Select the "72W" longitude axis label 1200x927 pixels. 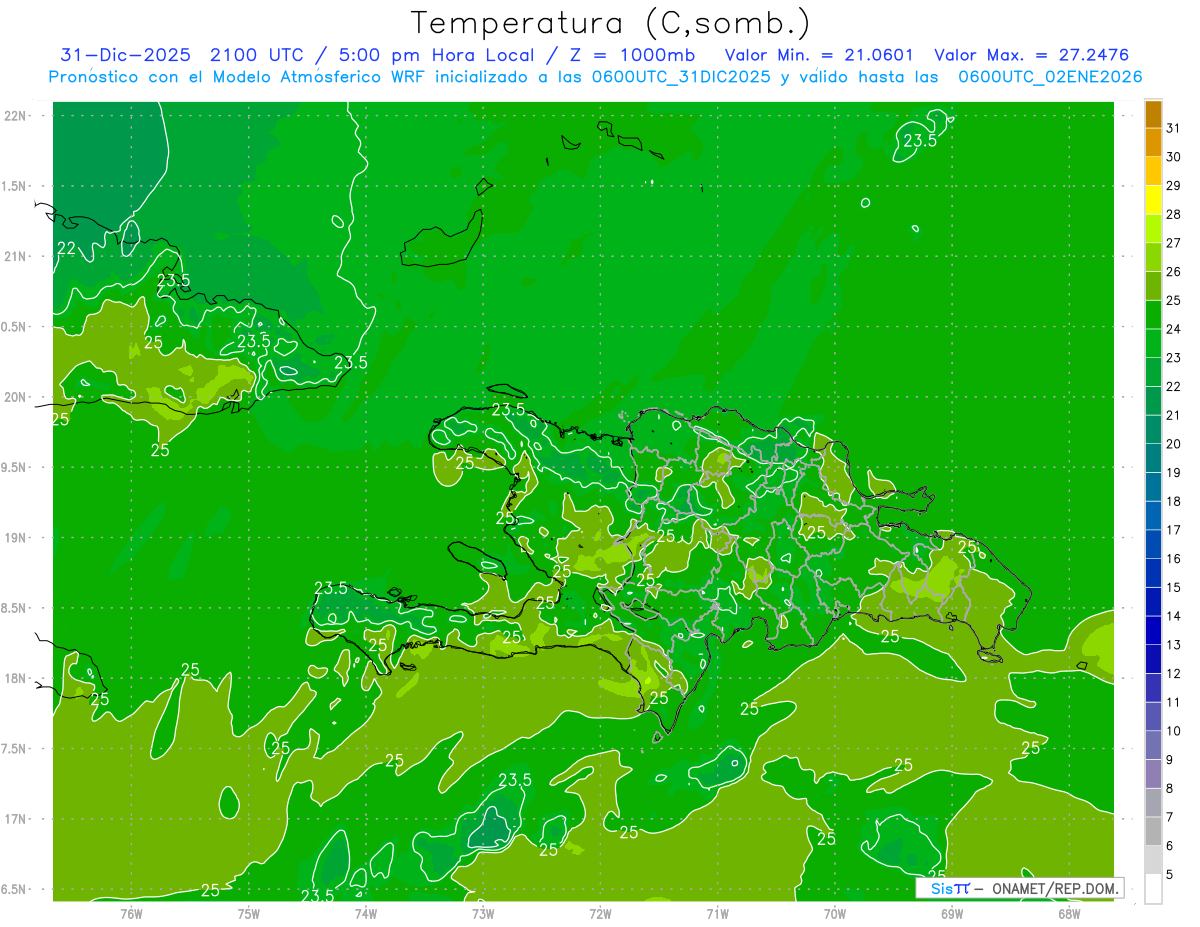pos(601,913)
